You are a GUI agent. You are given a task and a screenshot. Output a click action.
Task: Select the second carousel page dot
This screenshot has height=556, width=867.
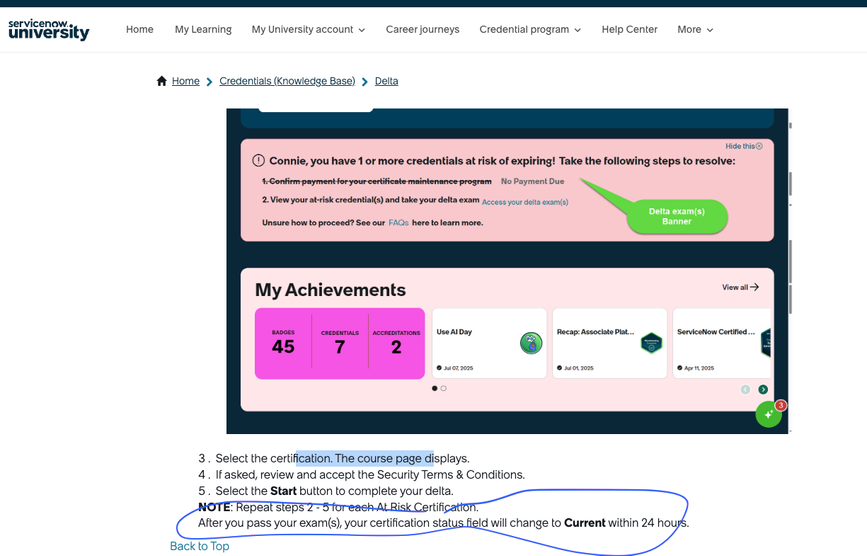point(443,389)
